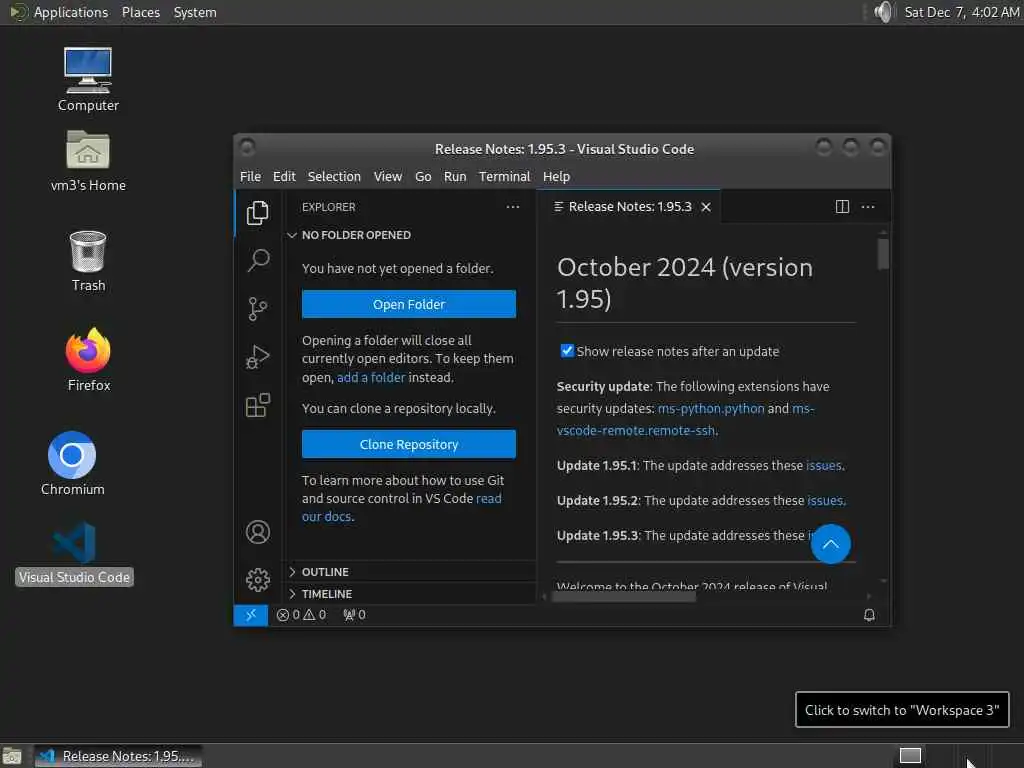Click the date and time clock
The height and width of the screenshot is (768, 1024).
point(961,12)
